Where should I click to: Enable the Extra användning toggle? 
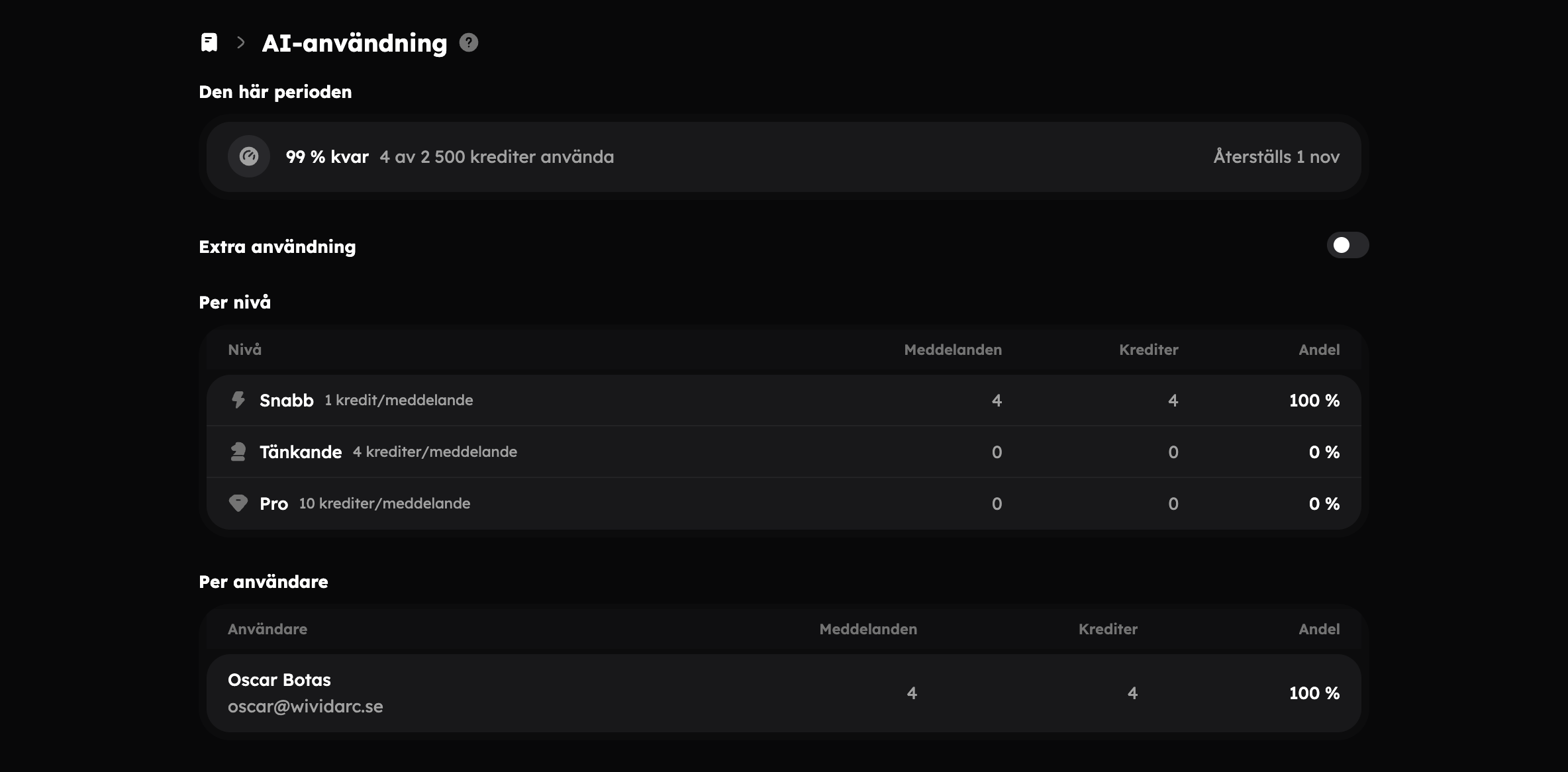1347,245
